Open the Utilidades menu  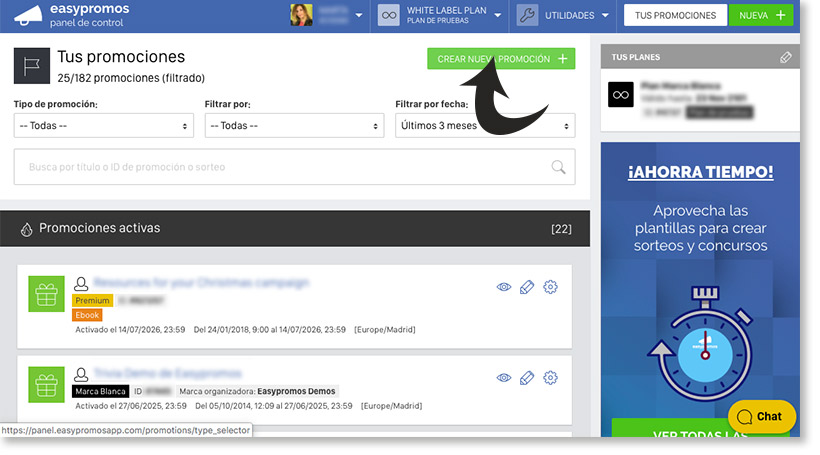[577, 16]
